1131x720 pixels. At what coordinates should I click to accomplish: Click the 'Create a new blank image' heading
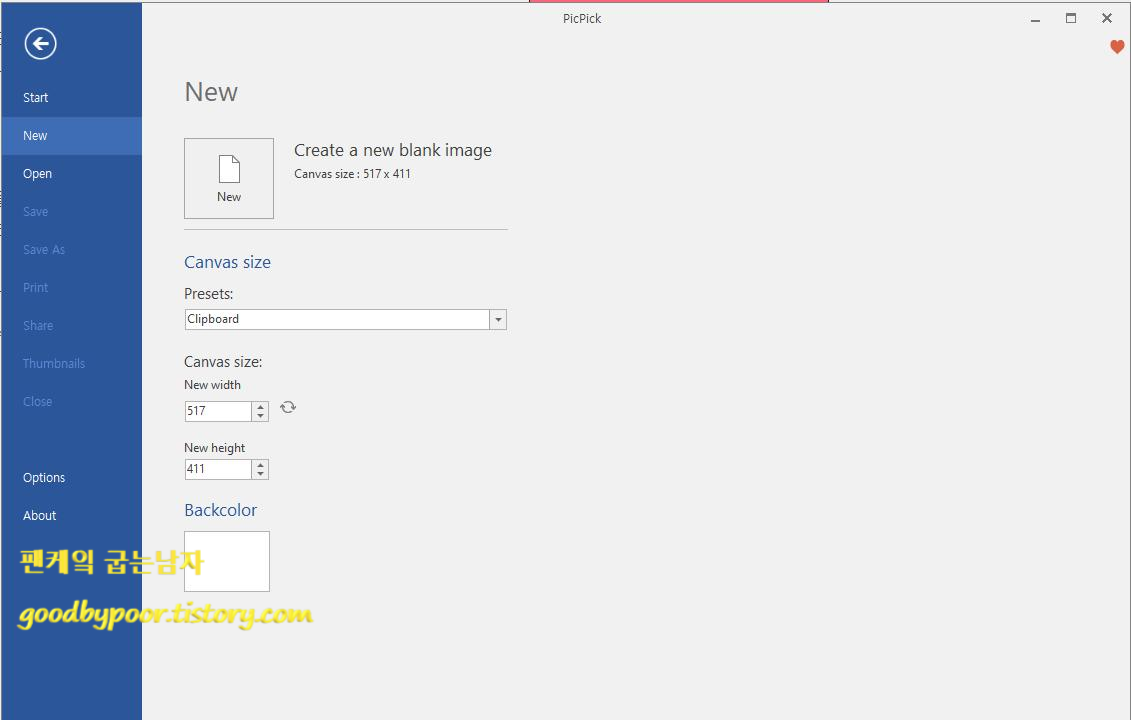393,150
